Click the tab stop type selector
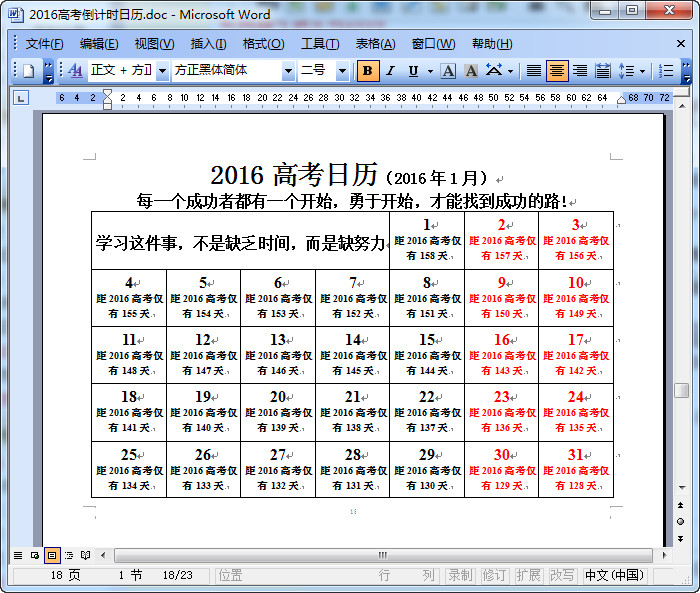The width and height of the screenshot is (700, 593). click(21, 98)
